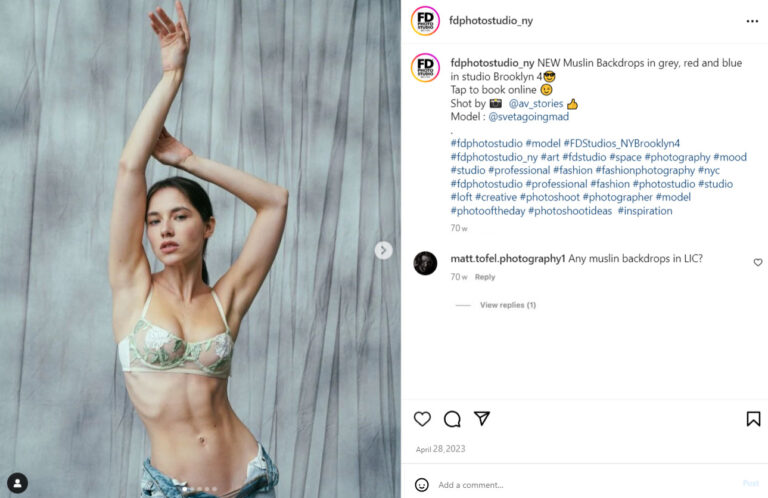Open the emoji picker in the comment box
This screenshot has height=498, width=768.
coord(422,485)
